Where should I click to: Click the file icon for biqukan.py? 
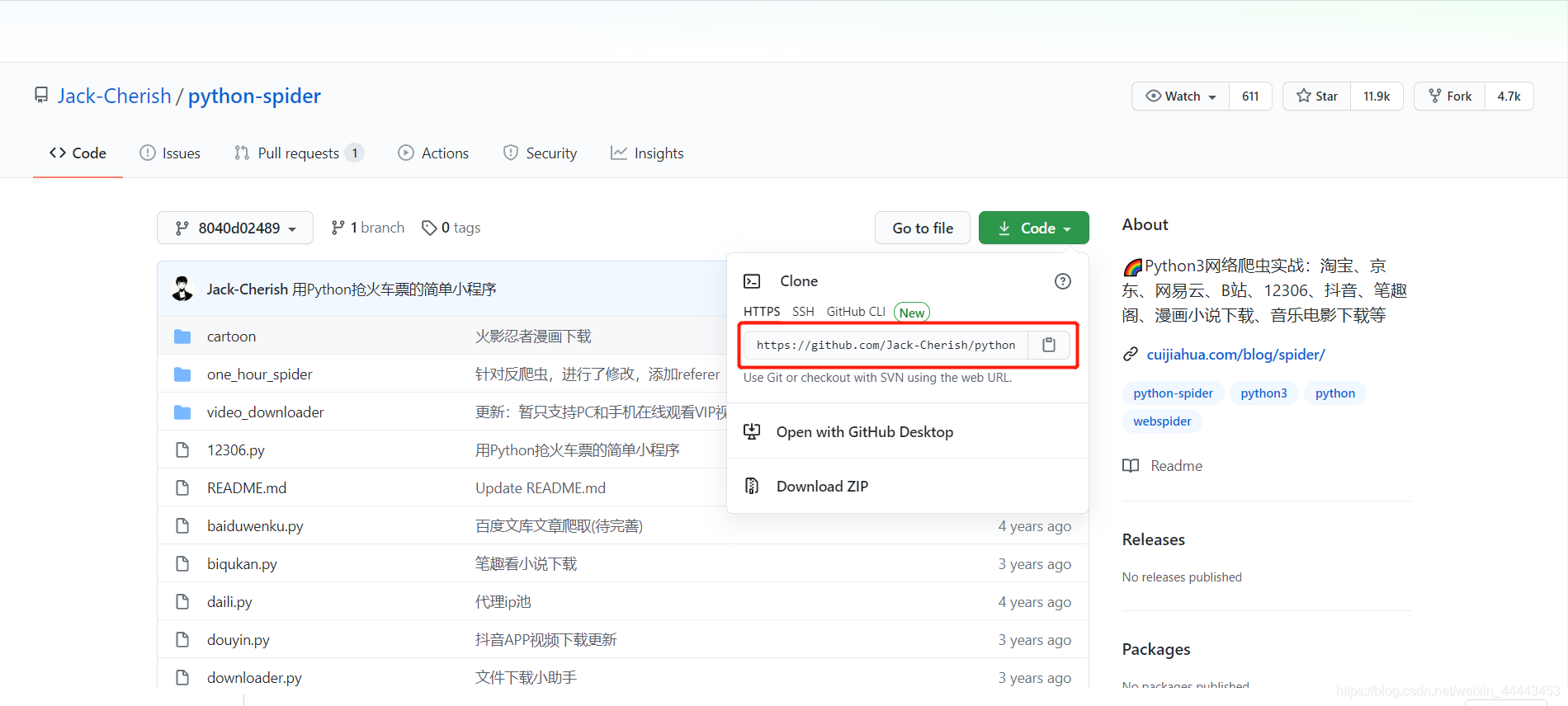(182, 564)
